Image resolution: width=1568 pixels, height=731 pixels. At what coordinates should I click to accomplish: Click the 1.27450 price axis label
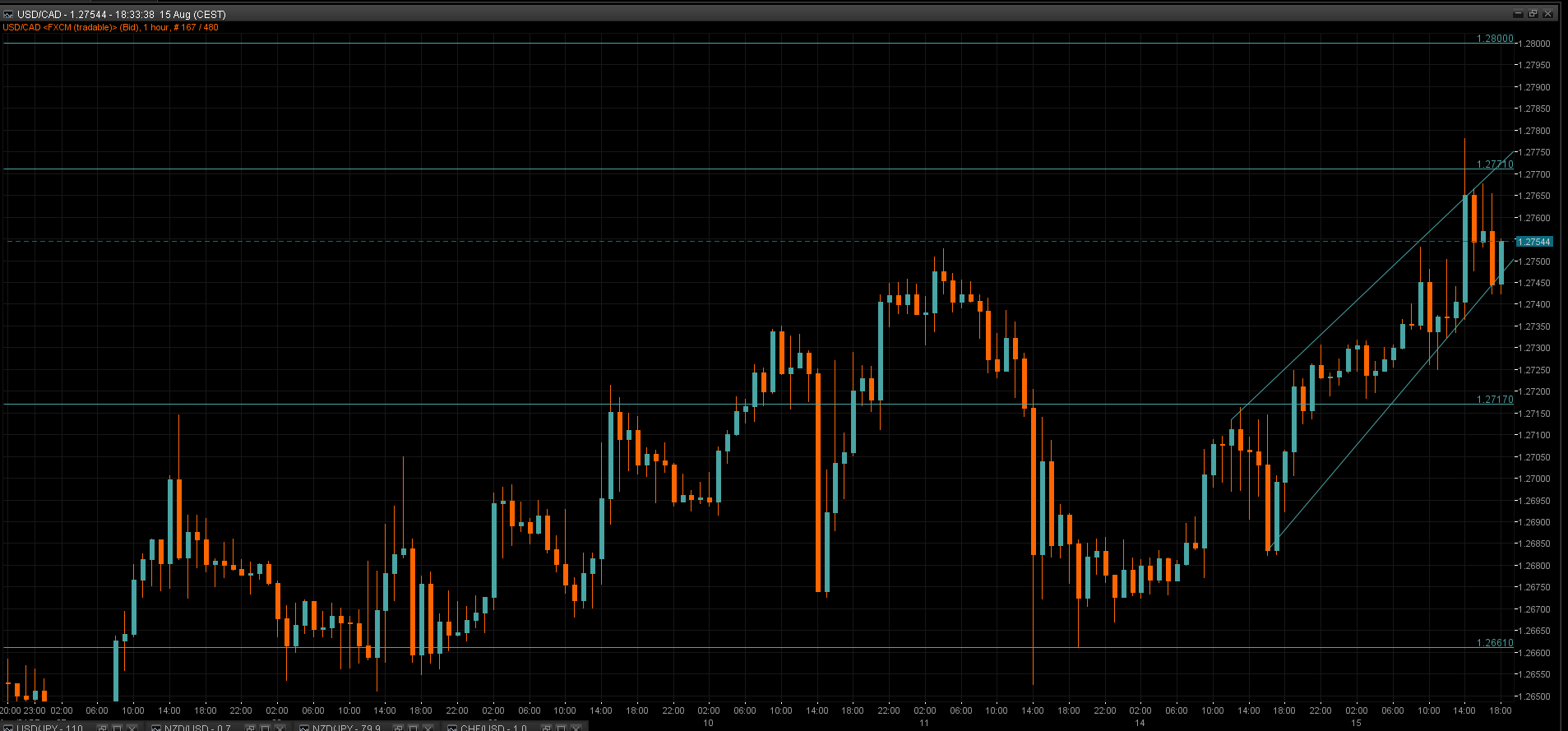[1534, 283]
